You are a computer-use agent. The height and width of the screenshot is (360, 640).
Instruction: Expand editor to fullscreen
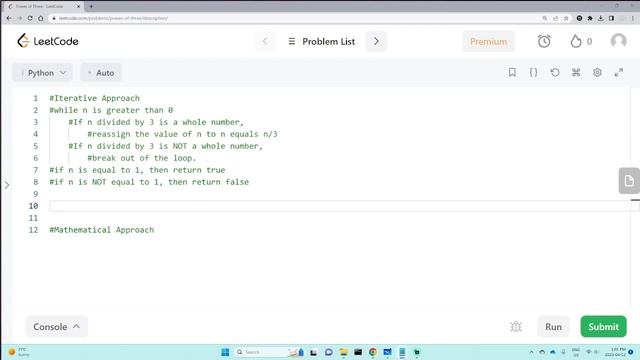[619, 73]
